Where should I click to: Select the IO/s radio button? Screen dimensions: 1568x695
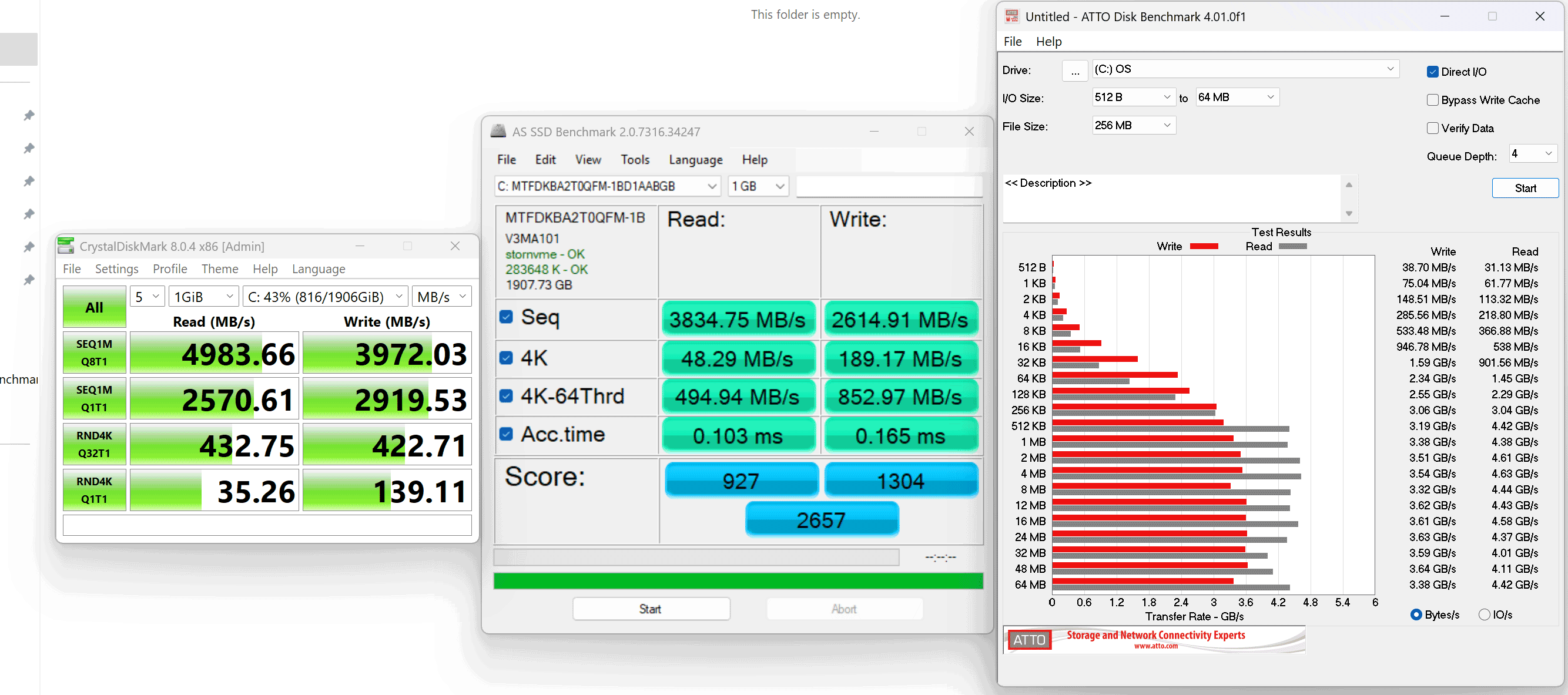tap(1484, 614)
